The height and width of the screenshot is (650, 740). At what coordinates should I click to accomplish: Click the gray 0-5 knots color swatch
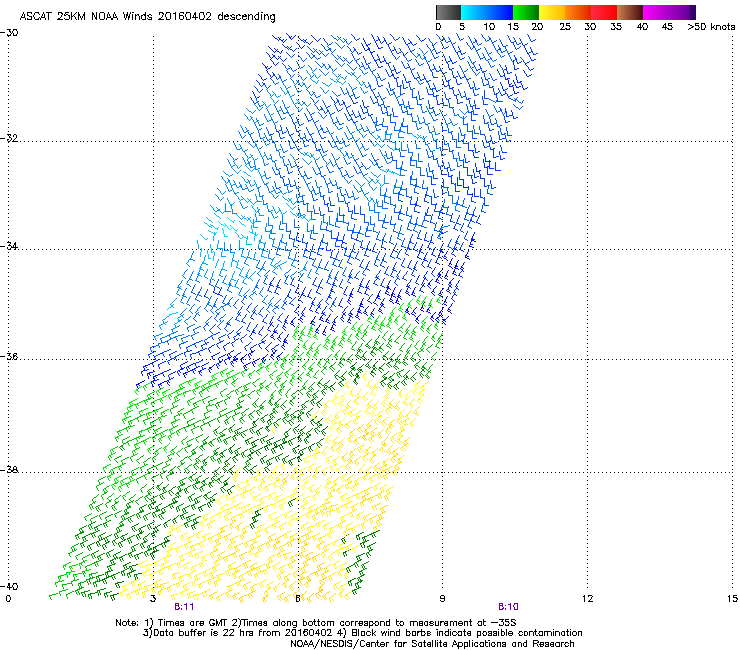tap(449, 12)
